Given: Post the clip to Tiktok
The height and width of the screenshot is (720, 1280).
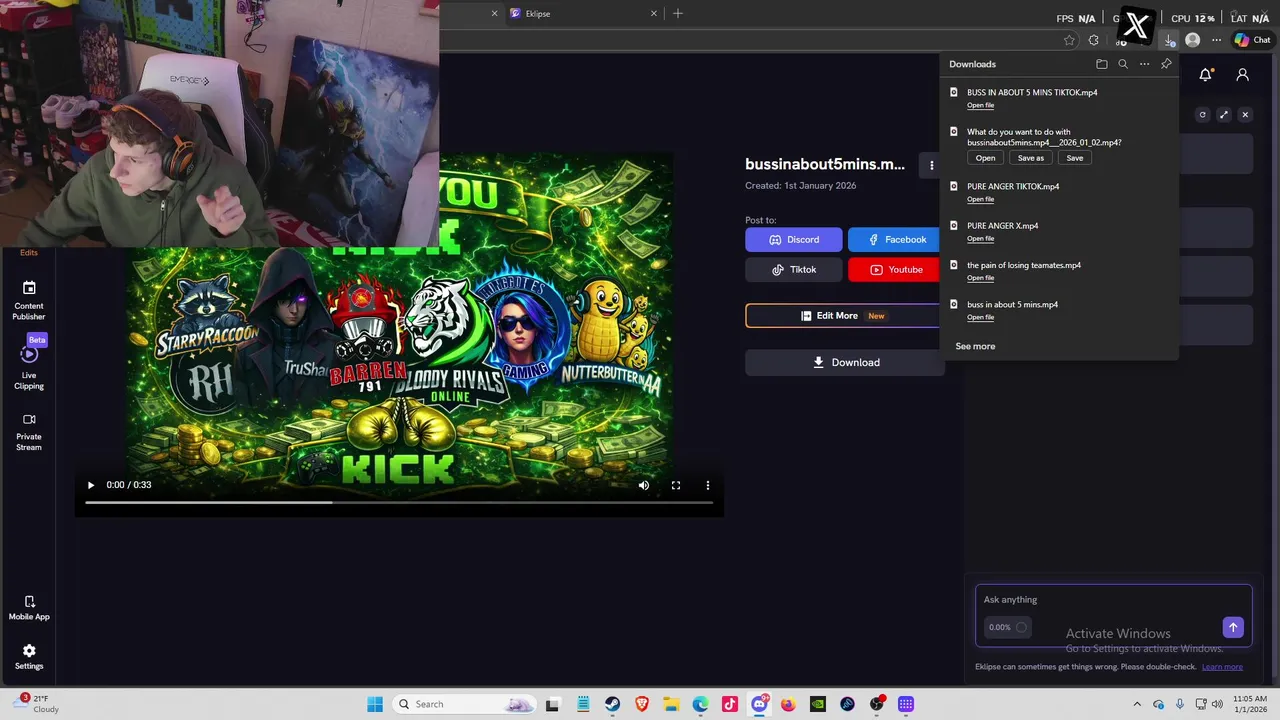Looking at the screenshot, I should (x=794, y=270).
